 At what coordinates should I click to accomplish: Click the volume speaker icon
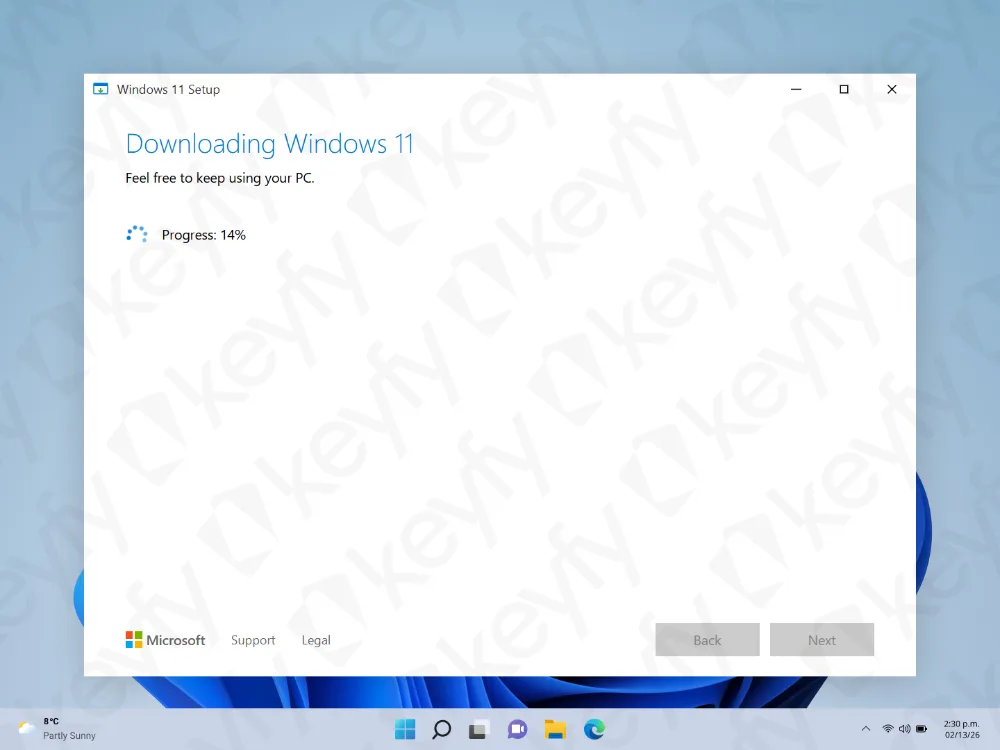(904, 728)
